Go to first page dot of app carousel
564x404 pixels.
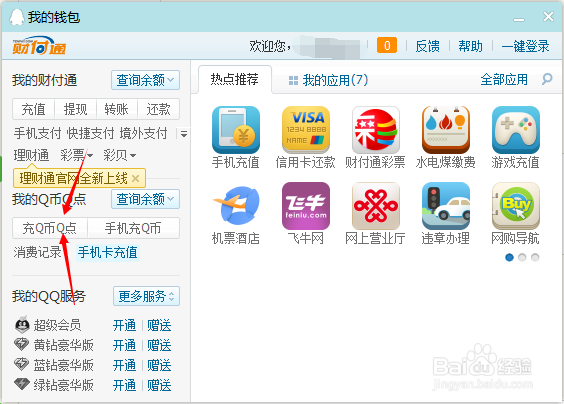(x=509, y=258)
